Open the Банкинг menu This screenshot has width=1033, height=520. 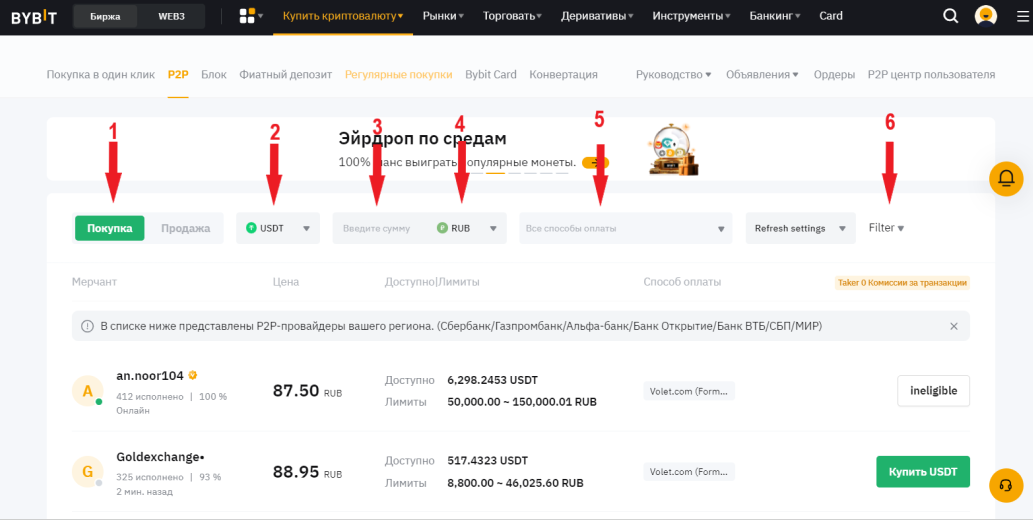pos(775,16)
